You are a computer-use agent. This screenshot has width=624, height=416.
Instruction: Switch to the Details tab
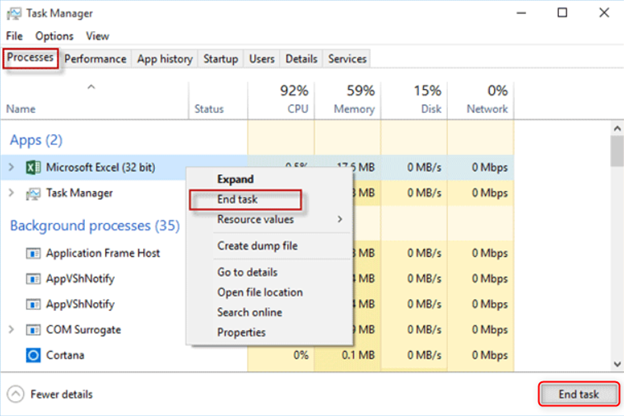tap(301, 59)
